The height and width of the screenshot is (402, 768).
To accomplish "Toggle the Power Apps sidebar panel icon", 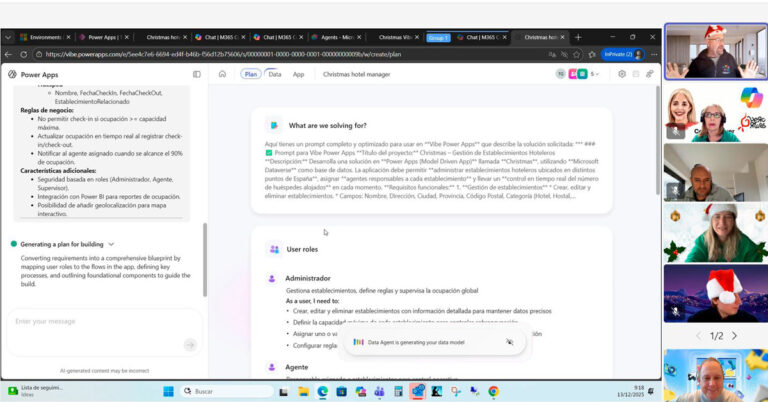I will click(x=196, y=74).
